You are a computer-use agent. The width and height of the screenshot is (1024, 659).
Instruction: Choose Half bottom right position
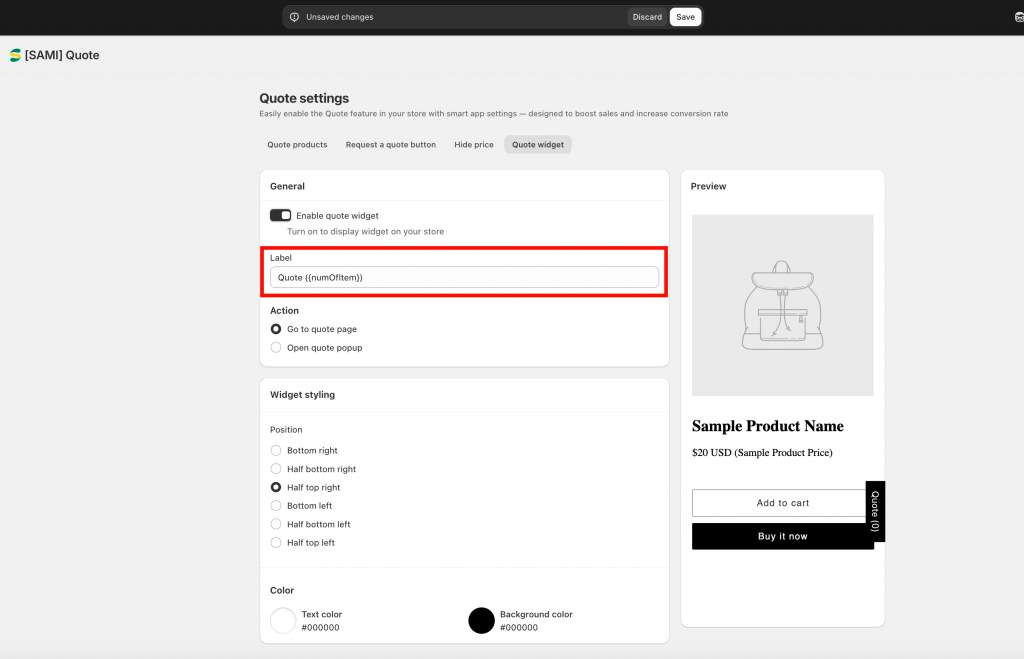point(276,469)
